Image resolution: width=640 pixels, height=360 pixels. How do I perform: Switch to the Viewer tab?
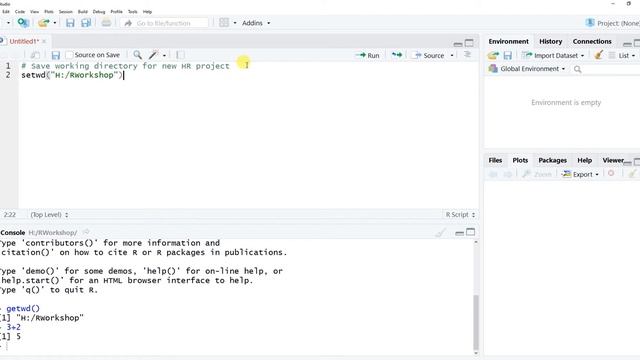[x=612, y=160]
